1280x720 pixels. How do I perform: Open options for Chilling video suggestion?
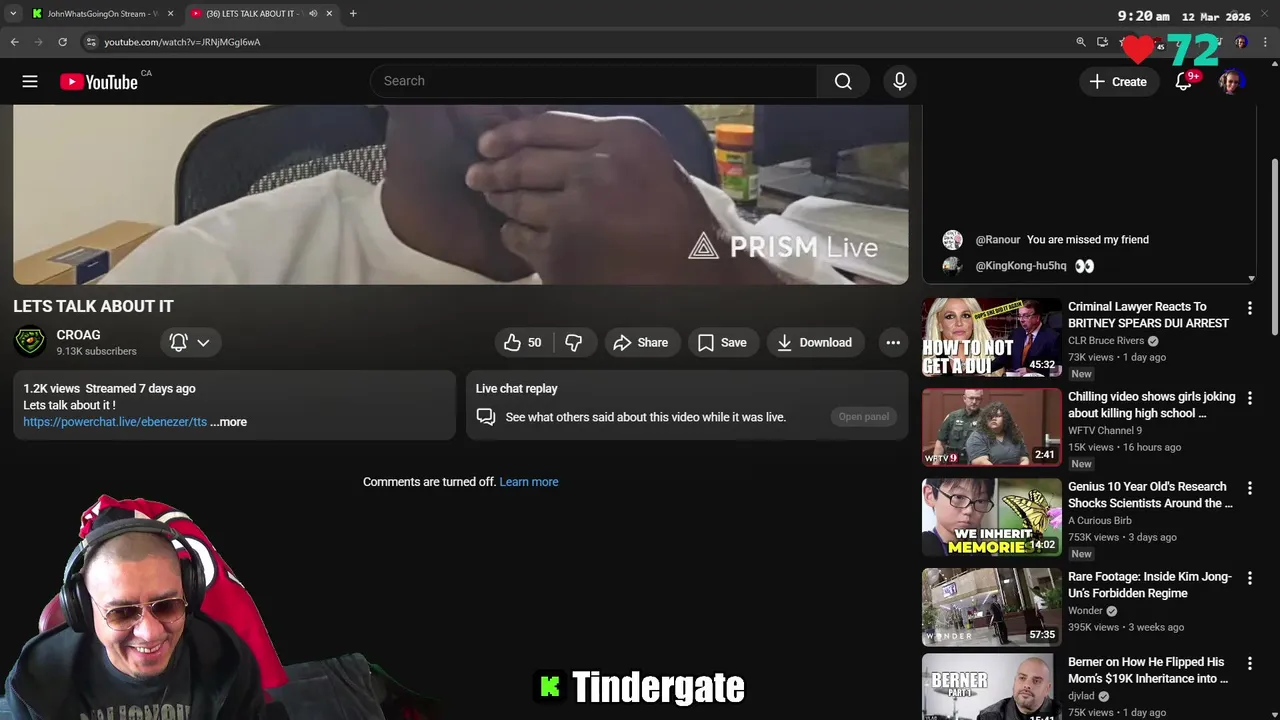(x=1249, y=398)
